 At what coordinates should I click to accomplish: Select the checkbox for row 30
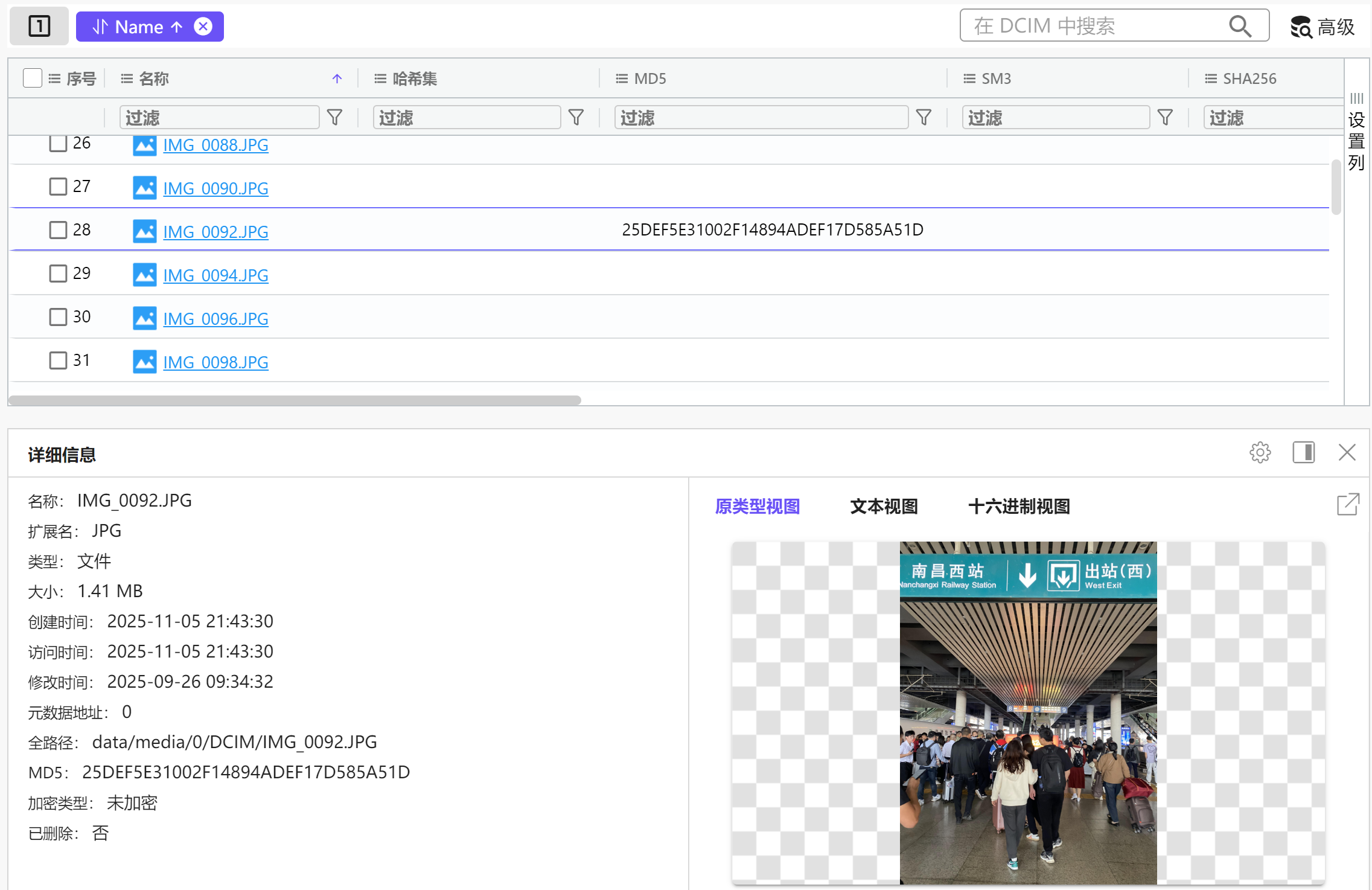(x=58, y=317)
